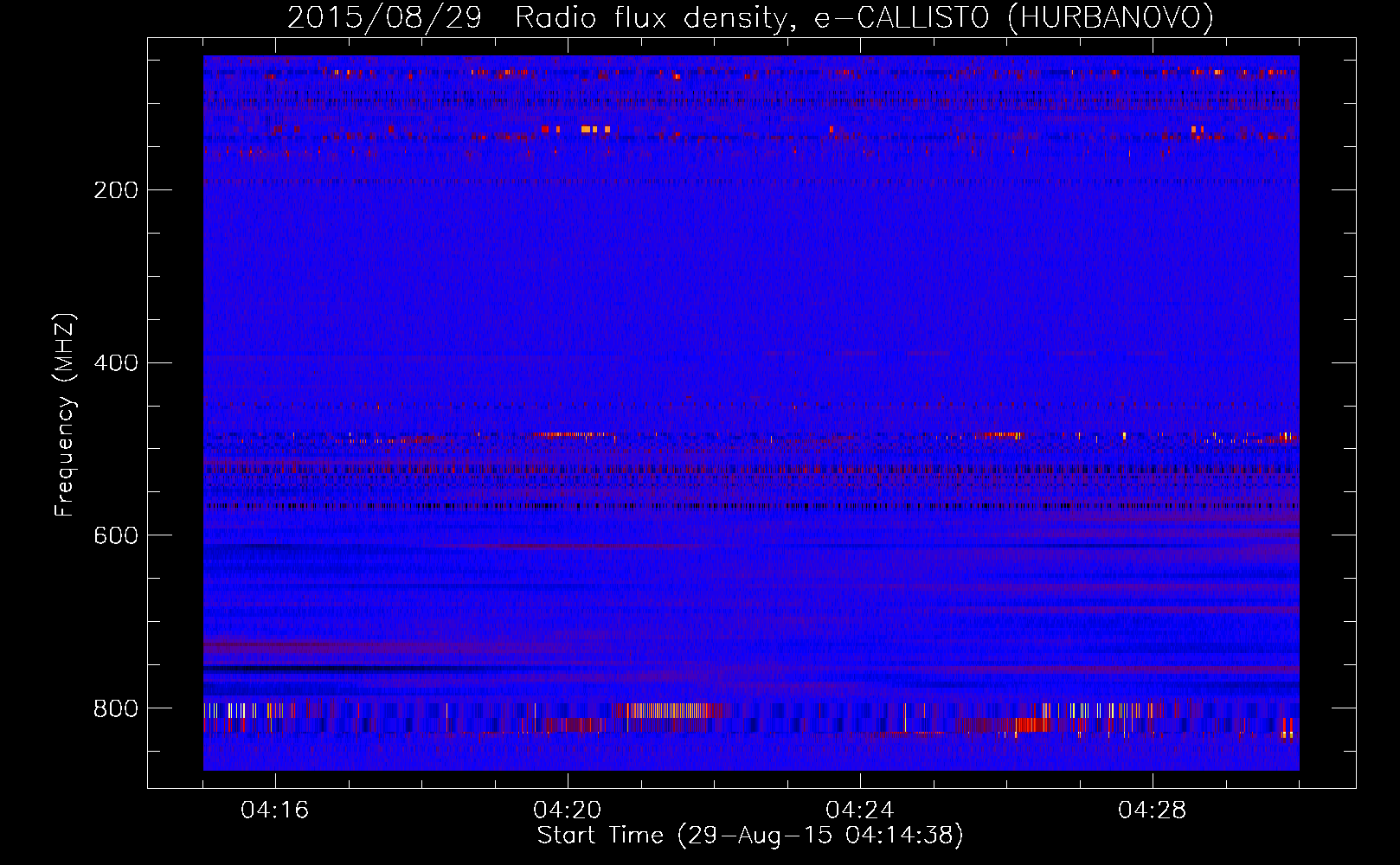Image resolution: width=1400 pixels, height=865 pixels.
Task: Click the plot title mentioning e-CALLISTO (HURBANOVO)
Action: click(750, 17)
